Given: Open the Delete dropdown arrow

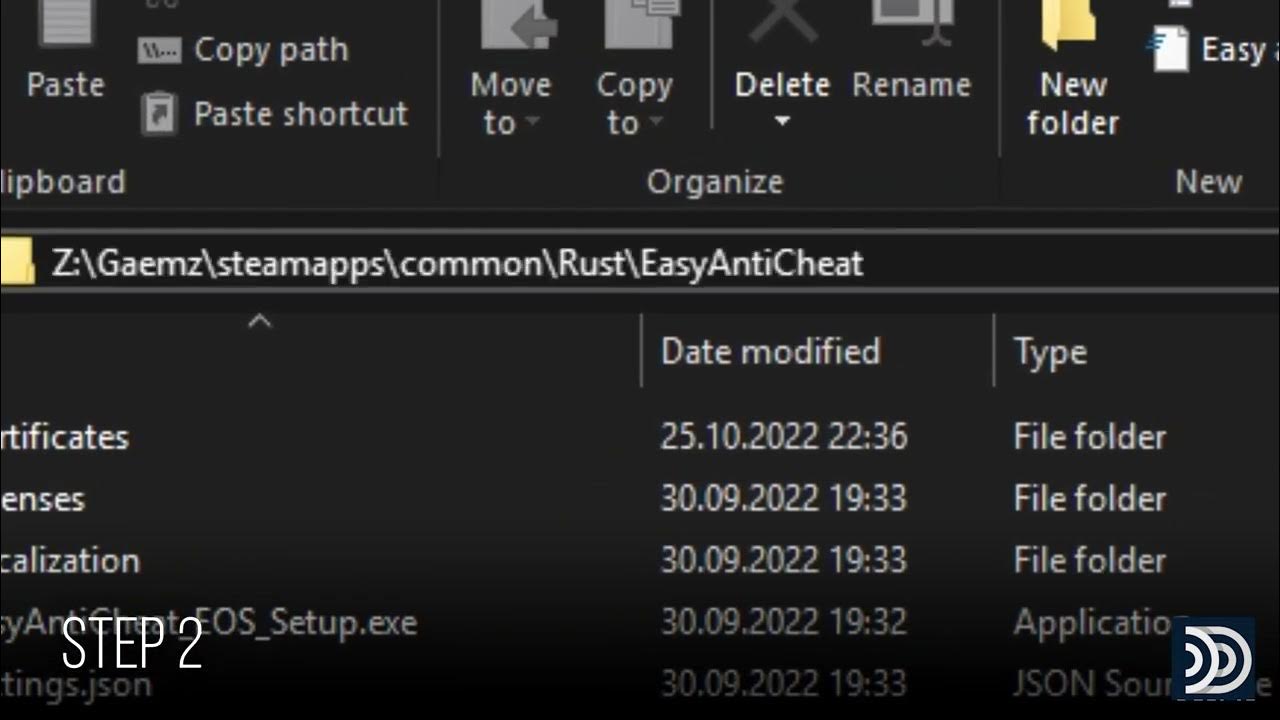Looking at the screenshot, I should [782, 122].
